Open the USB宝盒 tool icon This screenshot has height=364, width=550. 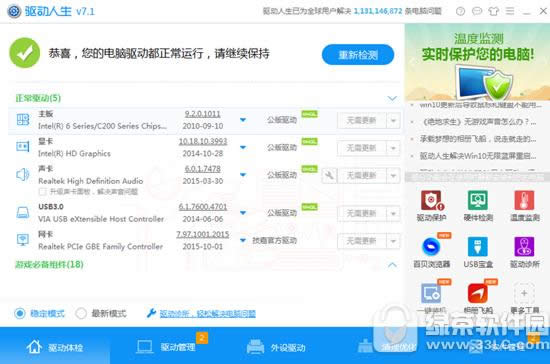click(478, 247)
